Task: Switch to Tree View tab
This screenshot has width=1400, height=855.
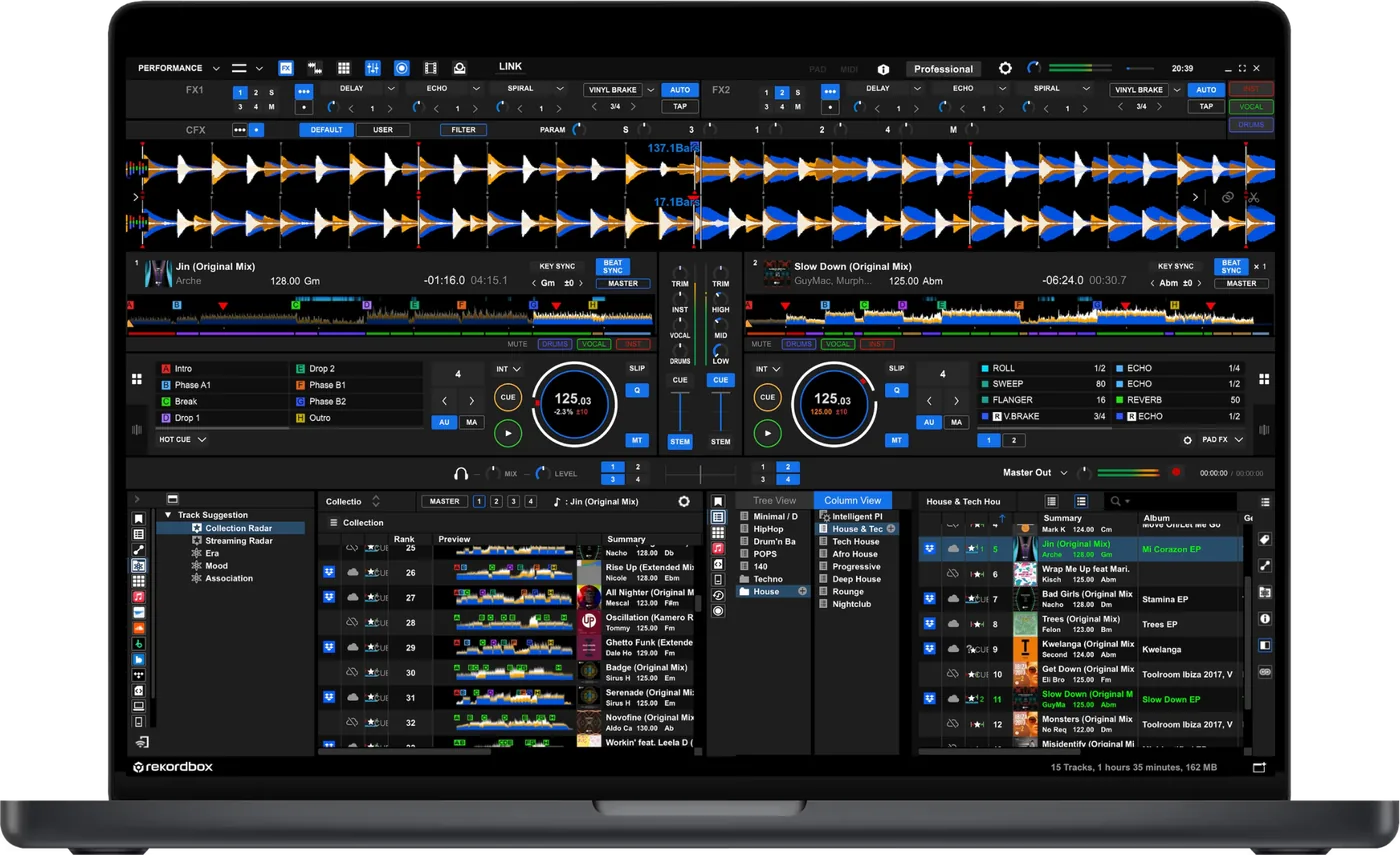Action: [x=774, y=501]
